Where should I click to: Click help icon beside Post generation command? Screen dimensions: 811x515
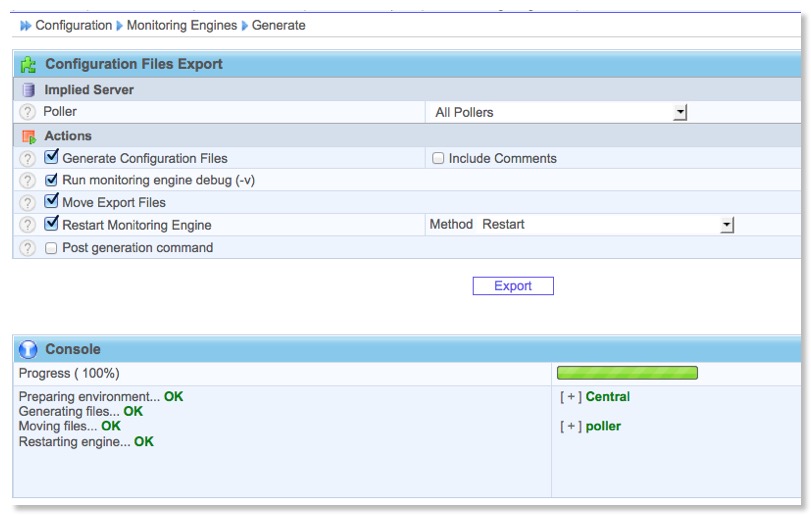pyautogui.click(x=28, y=248)
